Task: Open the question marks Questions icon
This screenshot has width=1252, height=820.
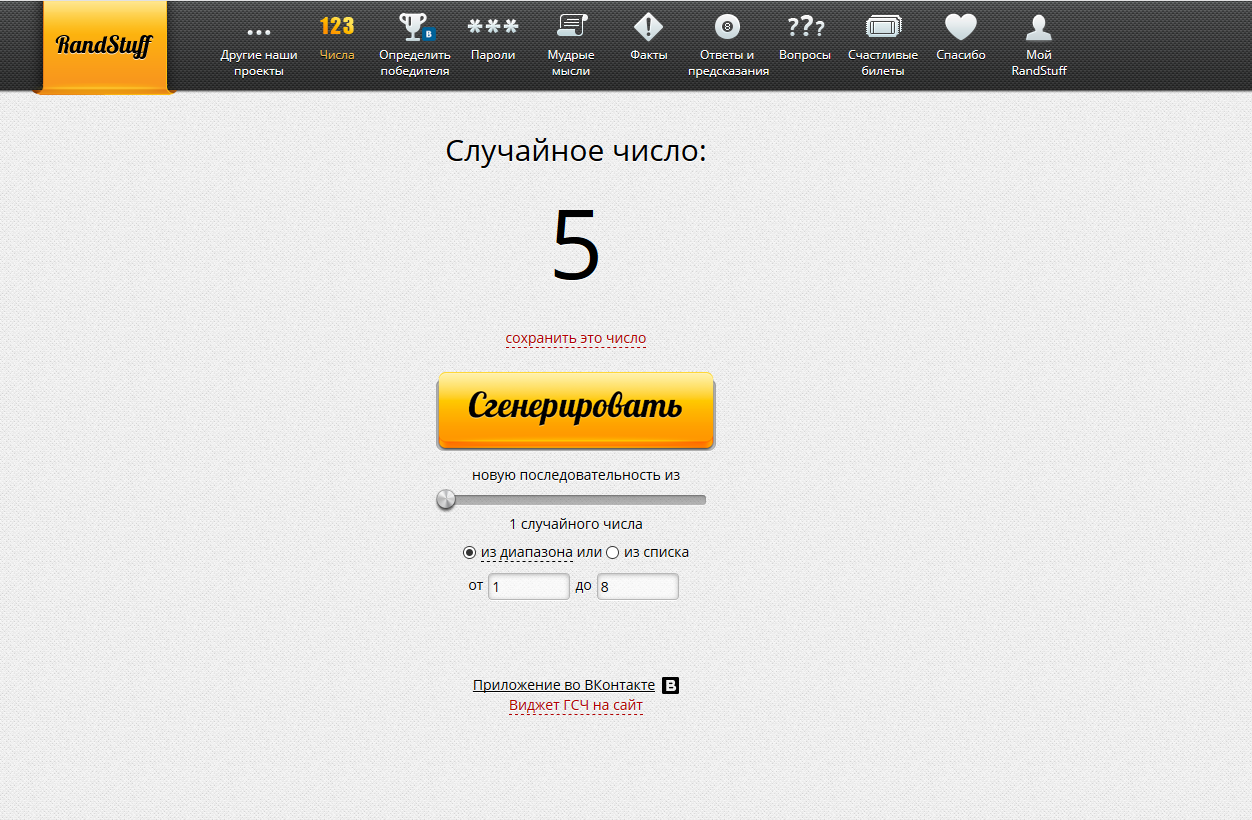Action: coord(805,27)
